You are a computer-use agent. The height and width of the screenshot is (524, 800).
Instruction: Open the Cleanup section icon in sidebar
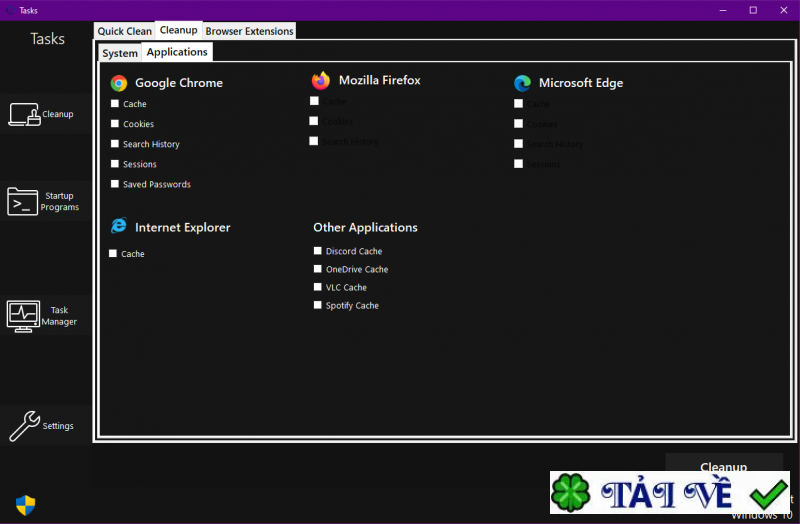(x=24, y=114)
